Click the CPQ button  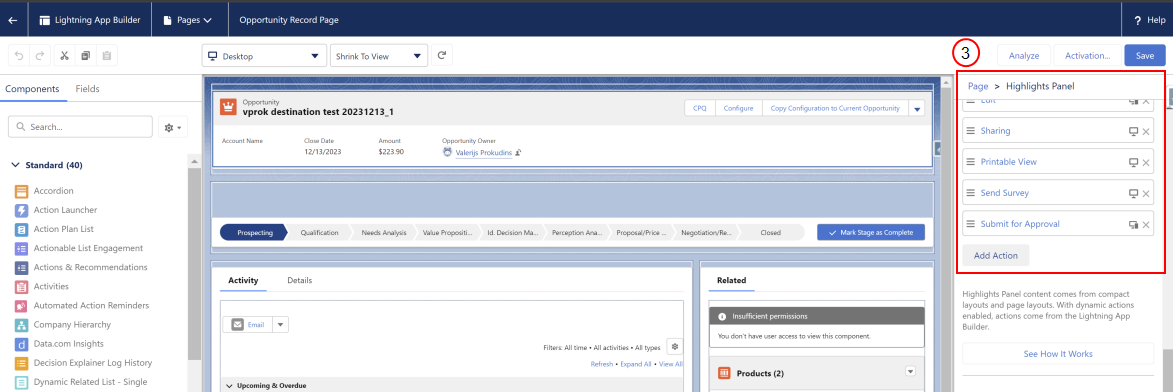coord(699,108)
